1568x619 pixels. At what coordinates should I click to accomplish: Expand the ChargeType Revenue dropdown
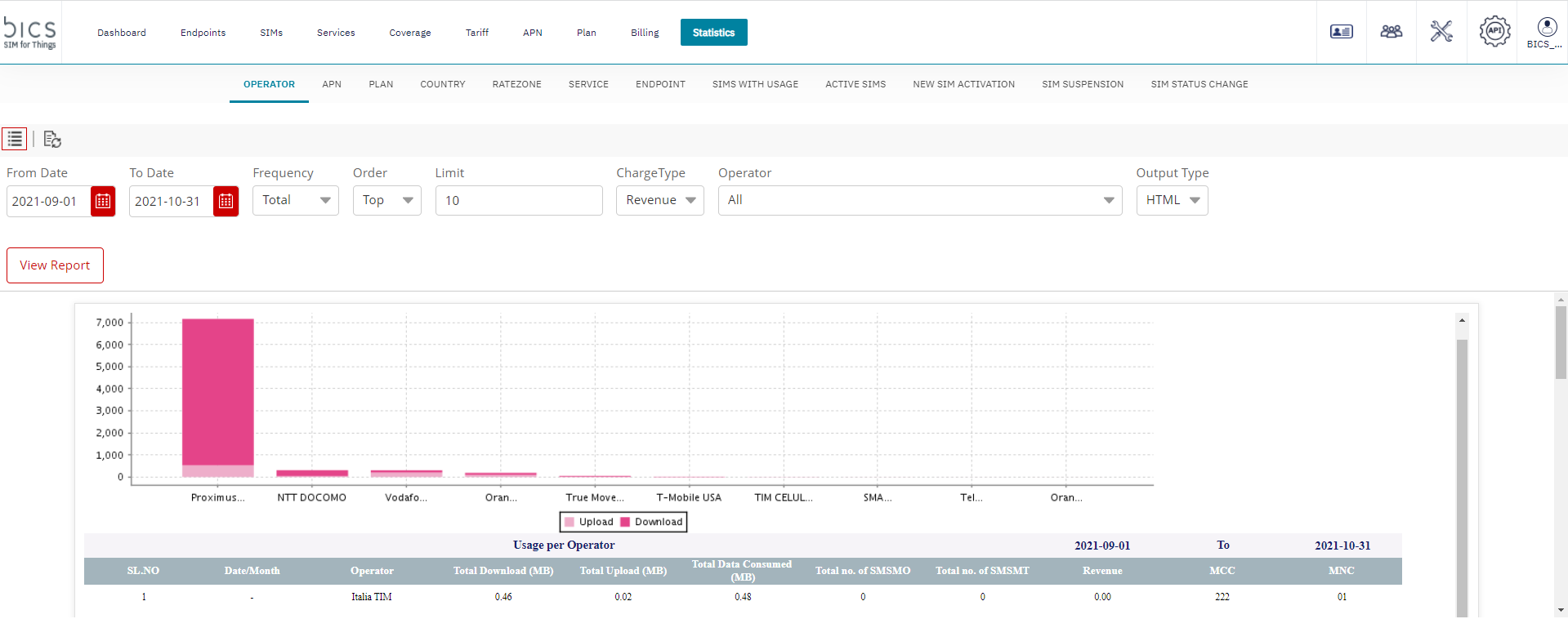click(x=659, y=200)
